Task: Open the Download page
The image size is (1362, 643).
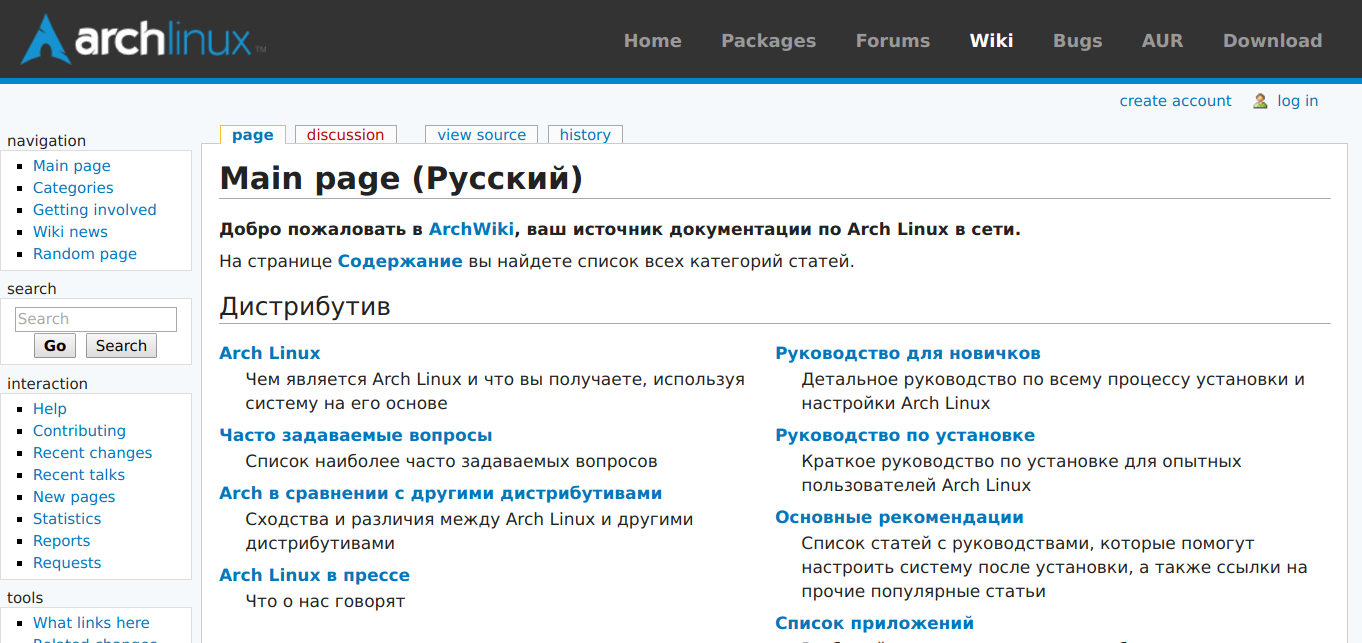Action: pos(1272,41)
